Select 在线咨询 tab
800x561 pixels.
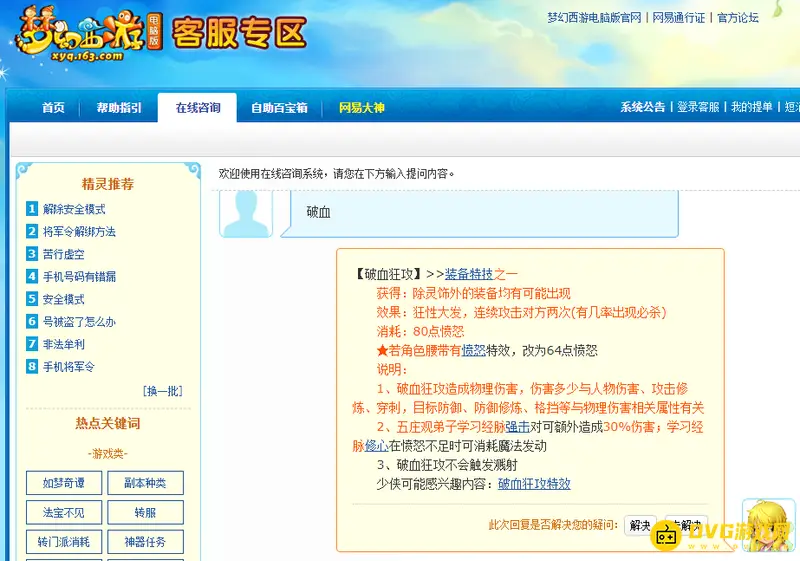pos(197,108)
